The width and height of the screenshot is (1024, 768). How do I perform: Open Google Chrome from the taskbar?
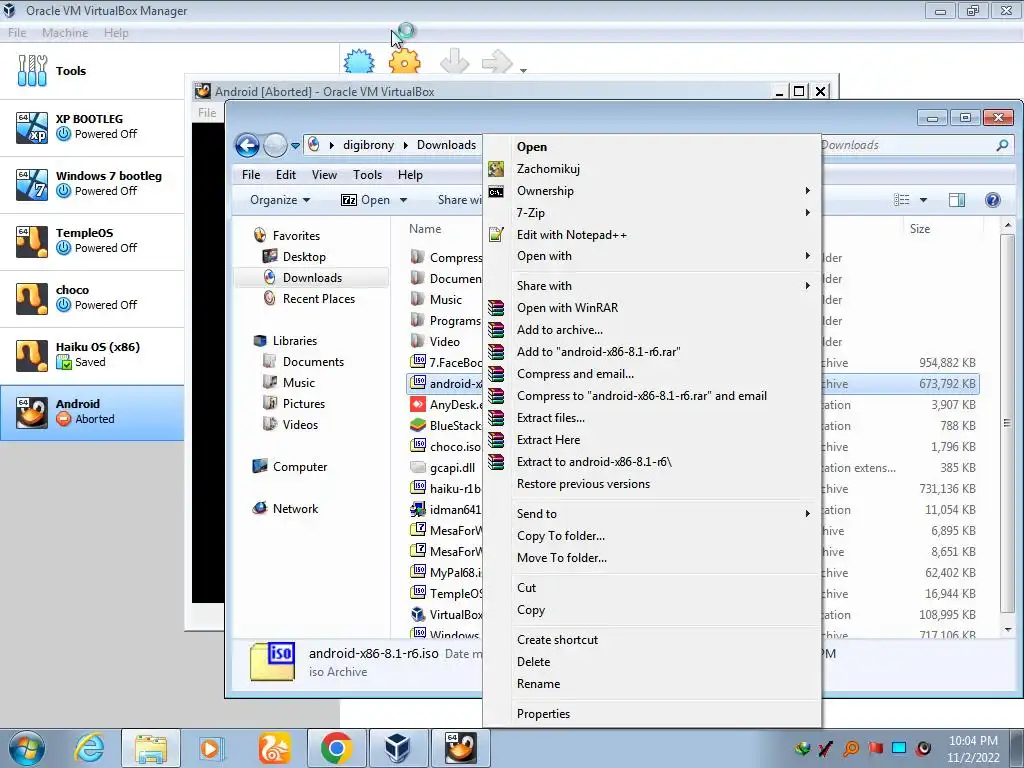(337, 748)
